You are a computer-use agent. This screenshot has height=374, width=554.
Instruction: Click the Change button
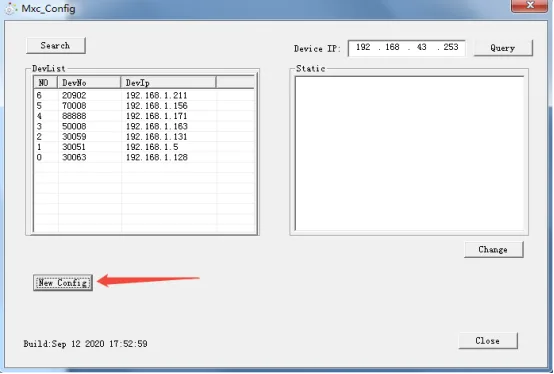pyautogui.click(x=493, y=250)
